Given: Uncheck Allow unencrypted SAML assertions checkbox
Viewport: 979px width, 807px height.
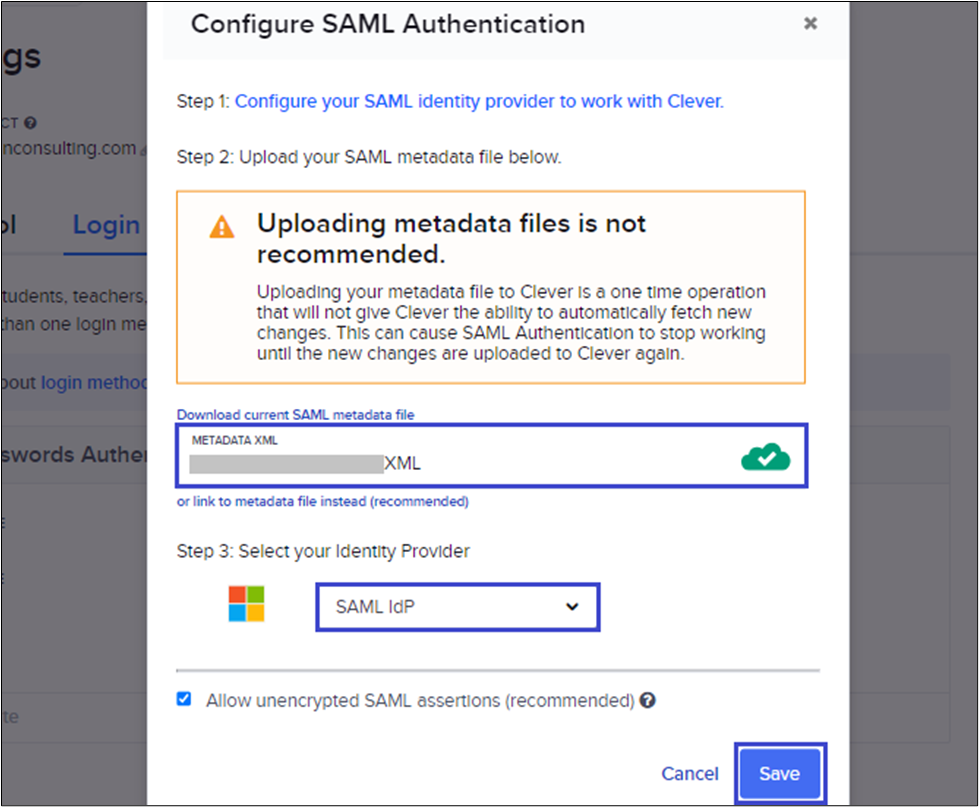Looking at the screenshot, I should (x=184, y=698).
